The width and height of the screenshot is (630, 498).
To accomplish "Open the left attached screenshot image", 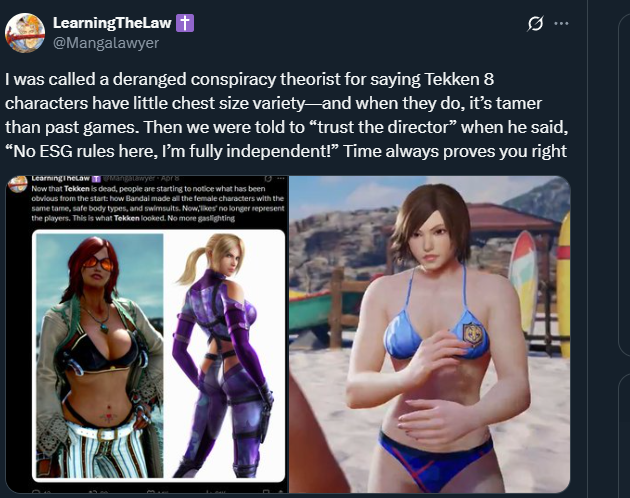I will point(147,334).
